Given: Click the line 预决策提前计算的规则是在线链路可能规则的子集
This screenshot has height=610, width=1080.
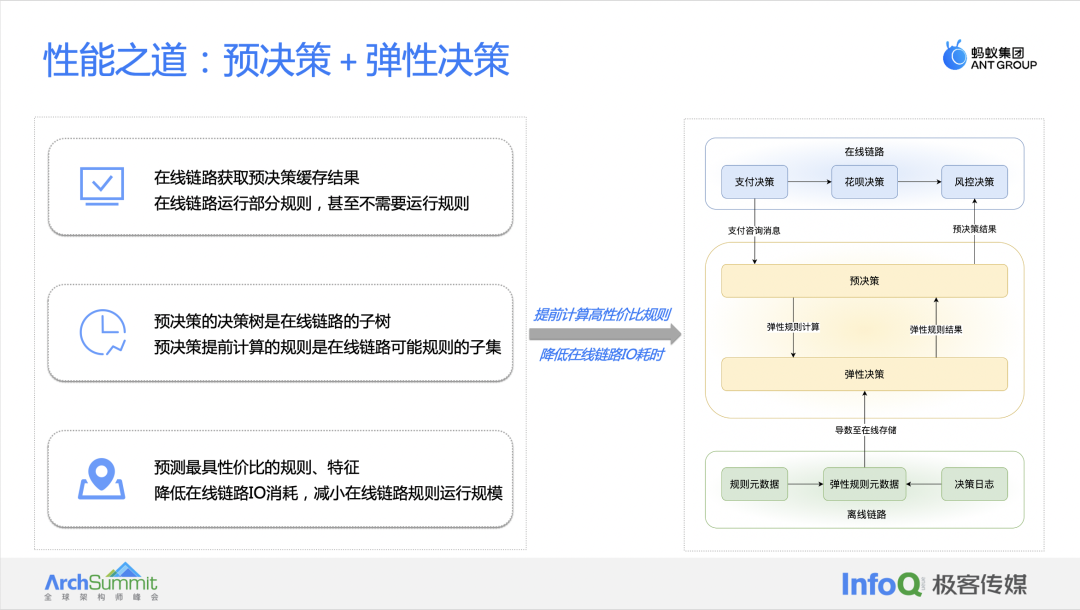Looking at the screenshot, I should click(327, 348).
